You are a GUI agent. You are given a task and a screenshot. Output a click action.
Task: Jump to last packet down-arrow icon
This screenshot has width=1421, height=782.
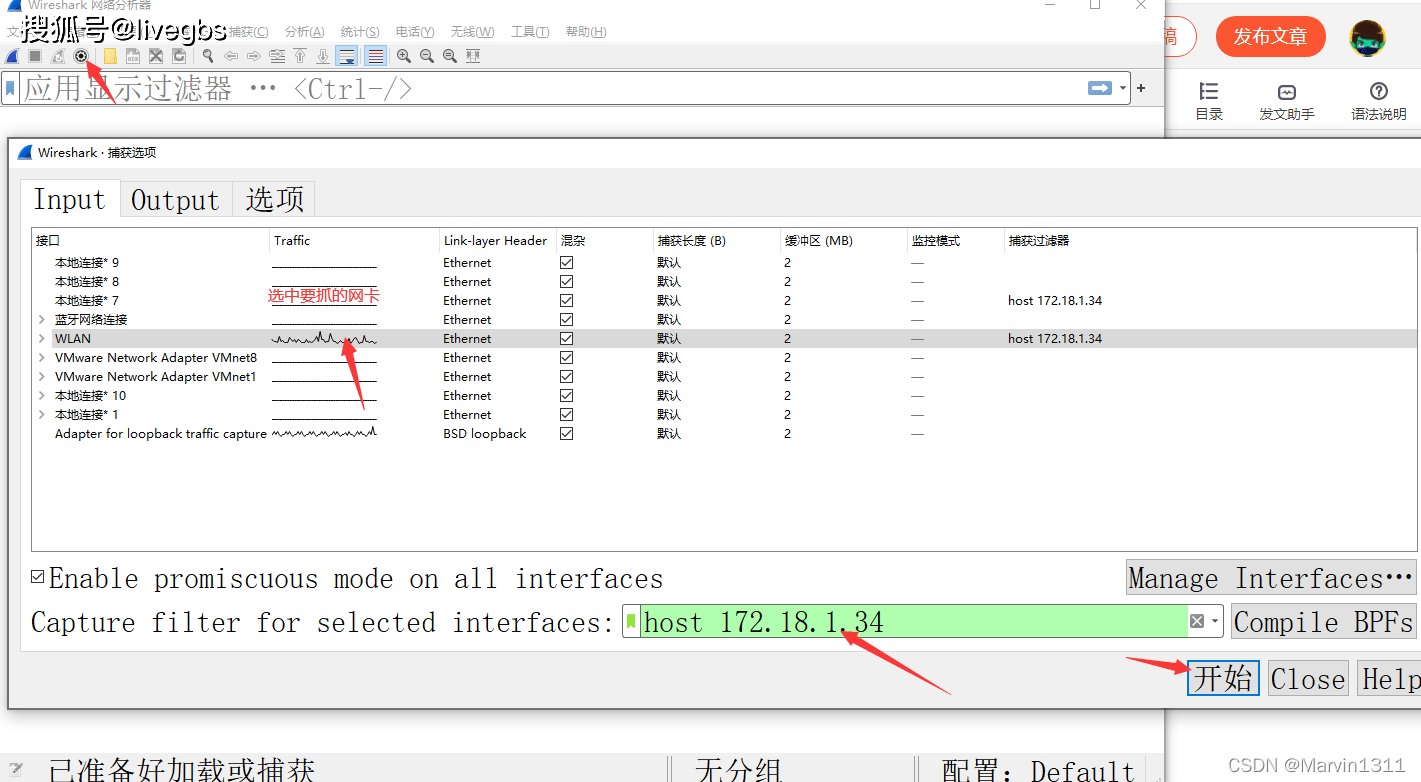point(323,56)
